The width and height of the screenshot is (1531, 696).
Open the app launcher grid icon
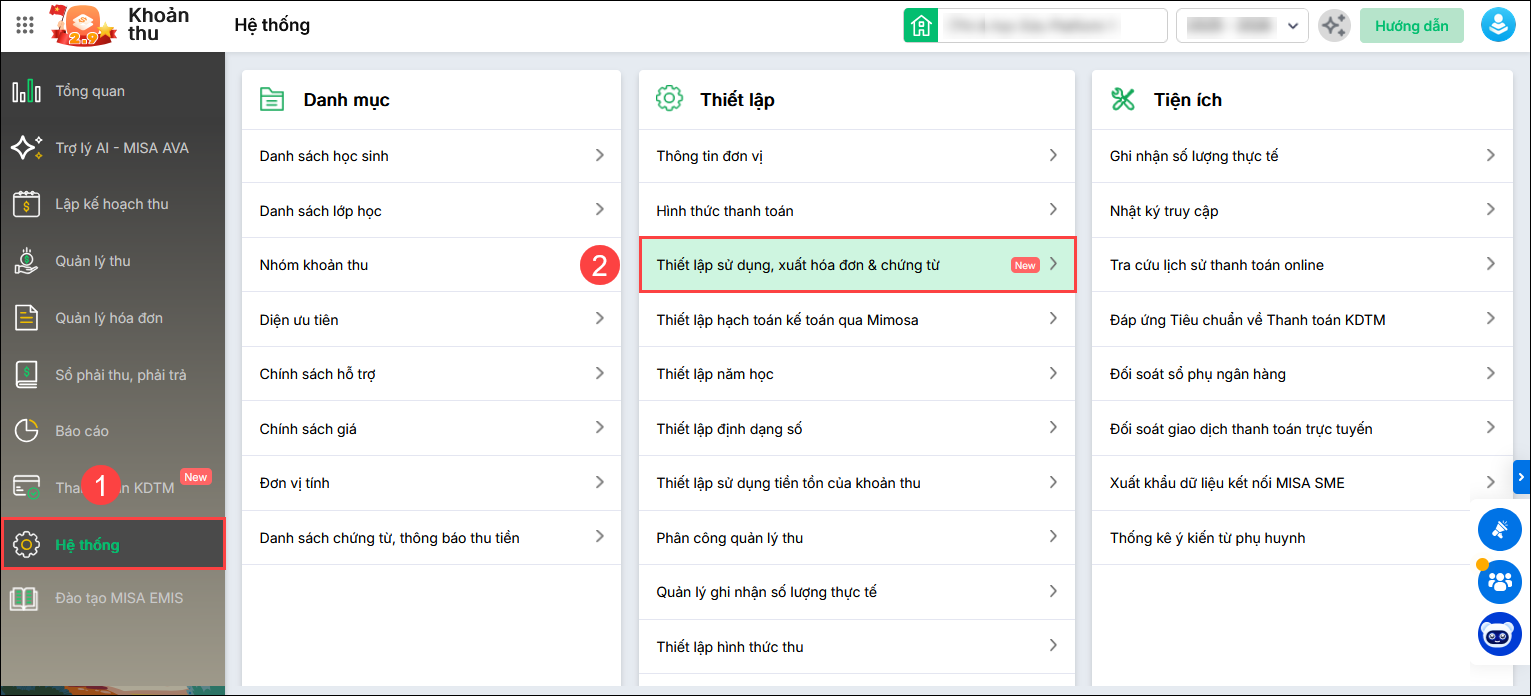point(25,25)
